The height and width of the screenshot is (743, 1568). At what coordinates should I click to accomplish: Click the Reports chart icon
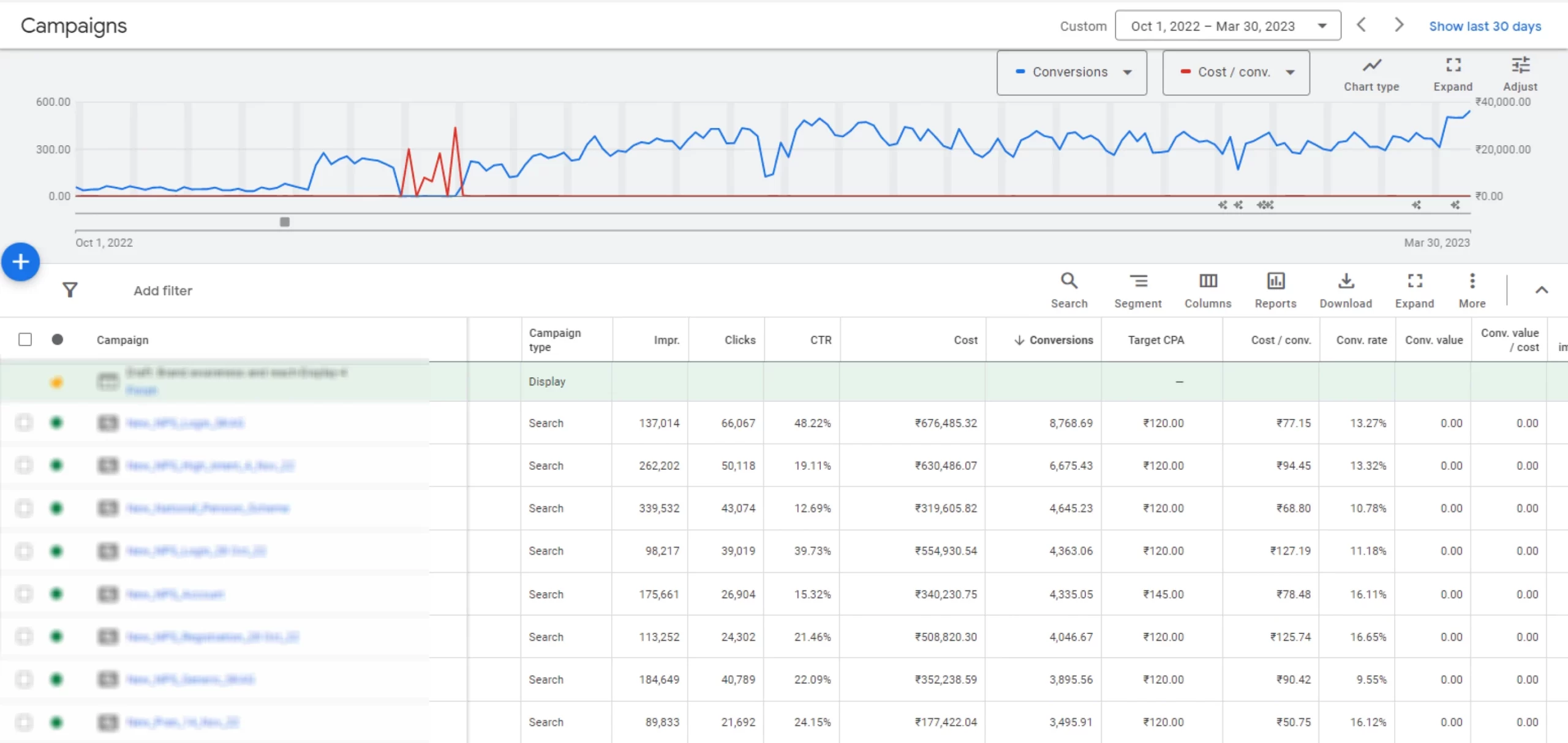[x=1275, y=281]
